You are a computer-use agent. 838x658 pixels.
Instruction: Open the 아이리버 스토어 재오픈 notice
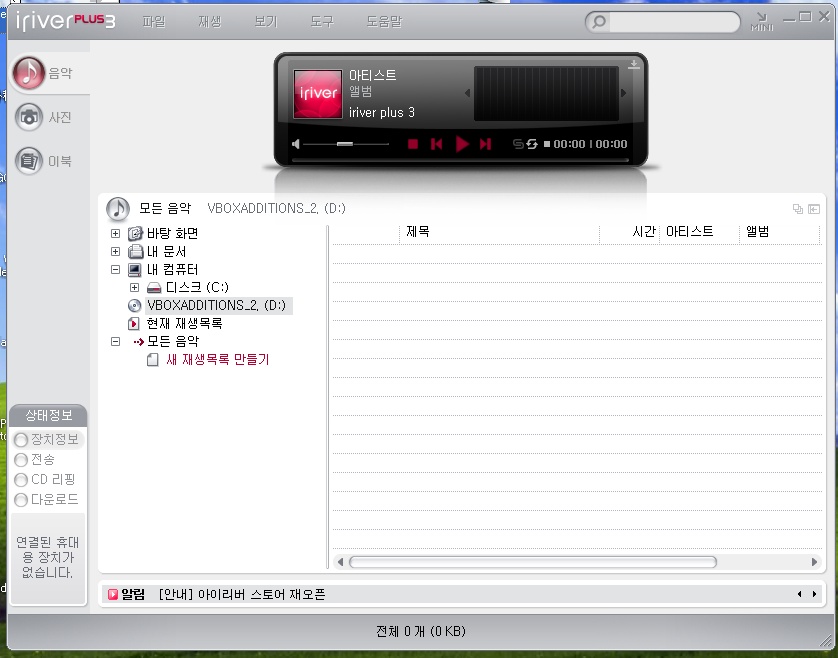tap(242, 594)
